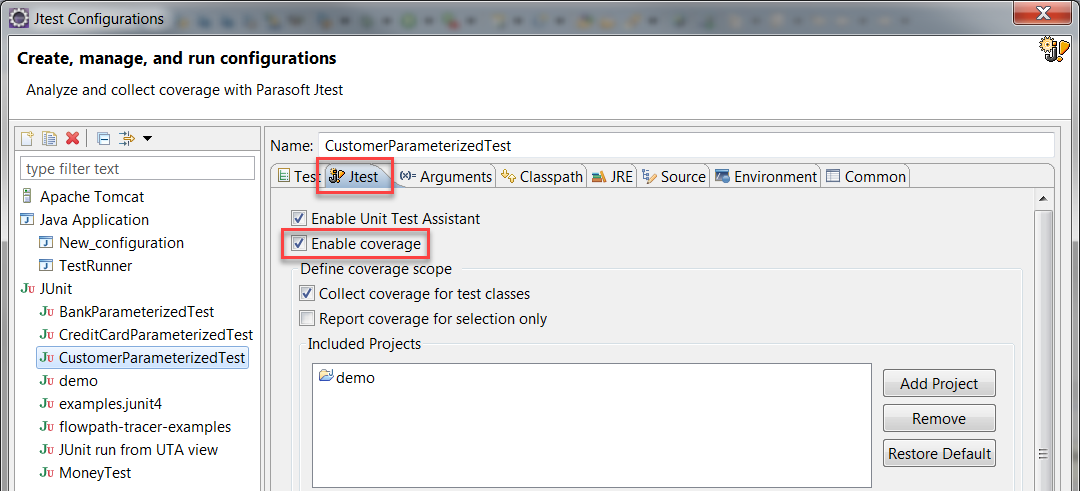1080x491 pixels.
Task: Select JUnit run from UTA view
Action: [128, 450]
